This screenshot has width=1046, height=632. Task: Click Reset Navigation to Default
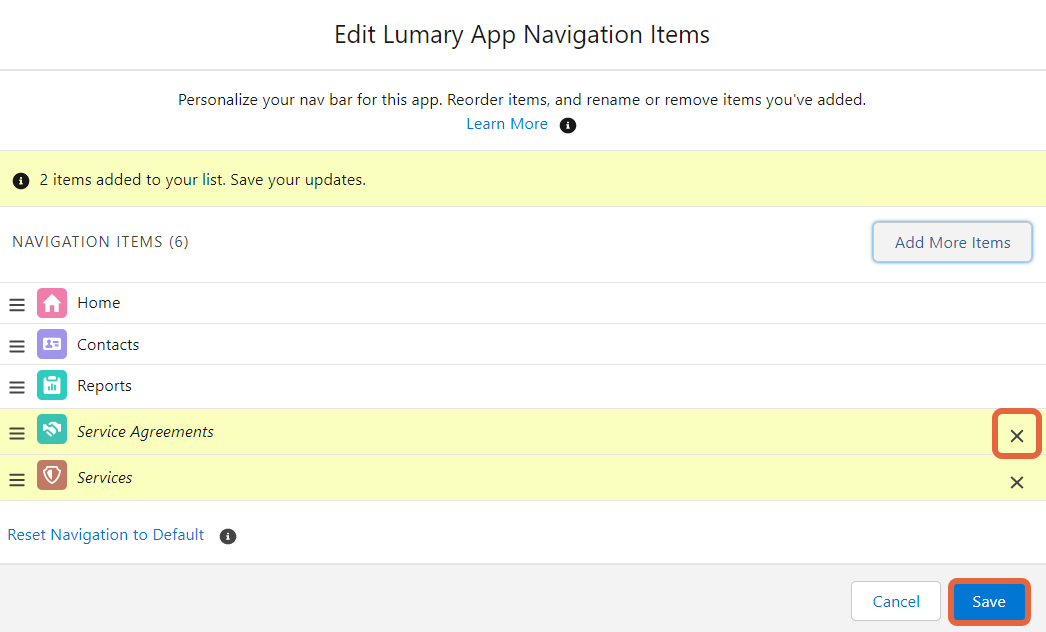click(106, 535)
